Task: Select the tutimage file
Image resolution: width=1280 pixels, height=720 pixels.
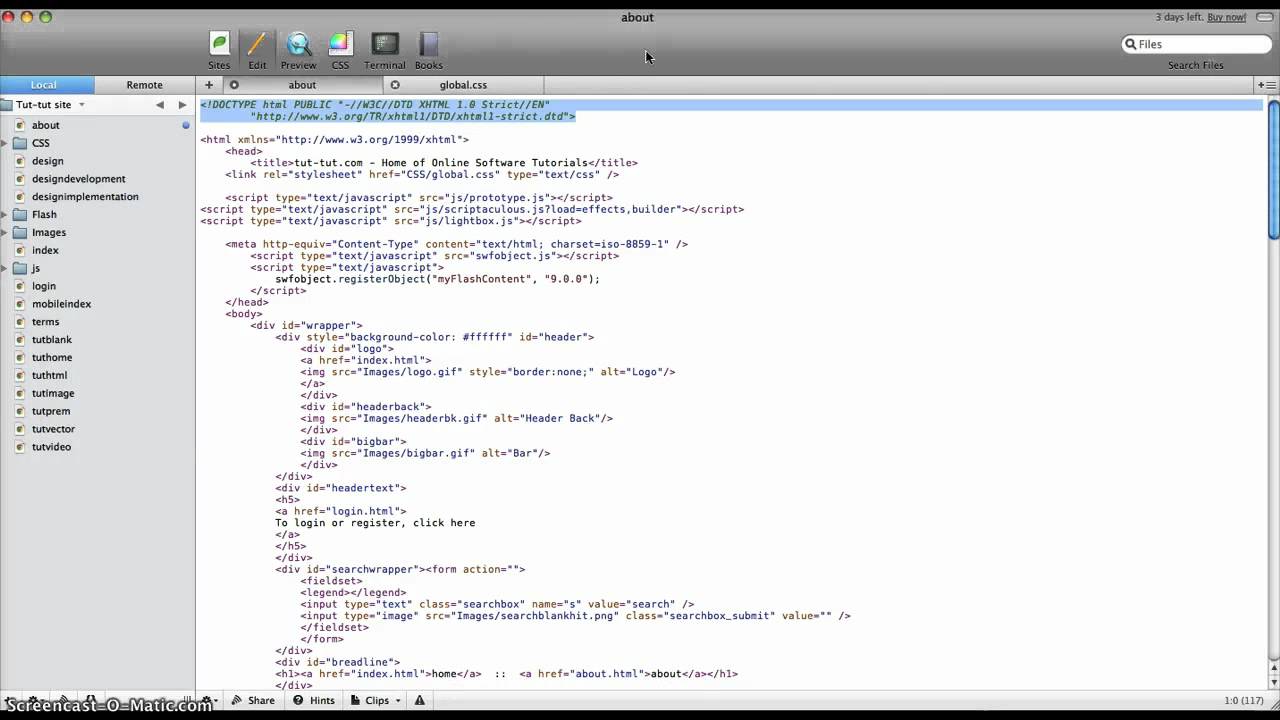Action: 53,394
